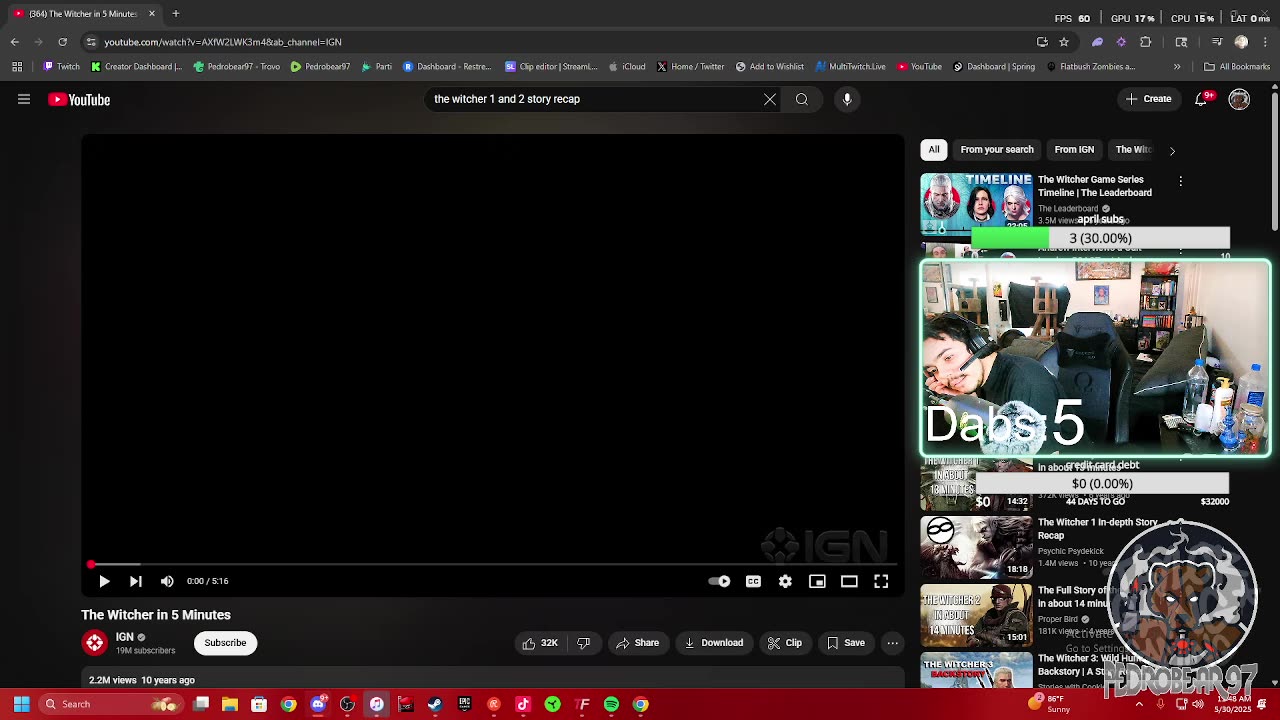Show hidden system tray icons
The height and width of the screenshot is (720, 1280).
click(1139, 705)
